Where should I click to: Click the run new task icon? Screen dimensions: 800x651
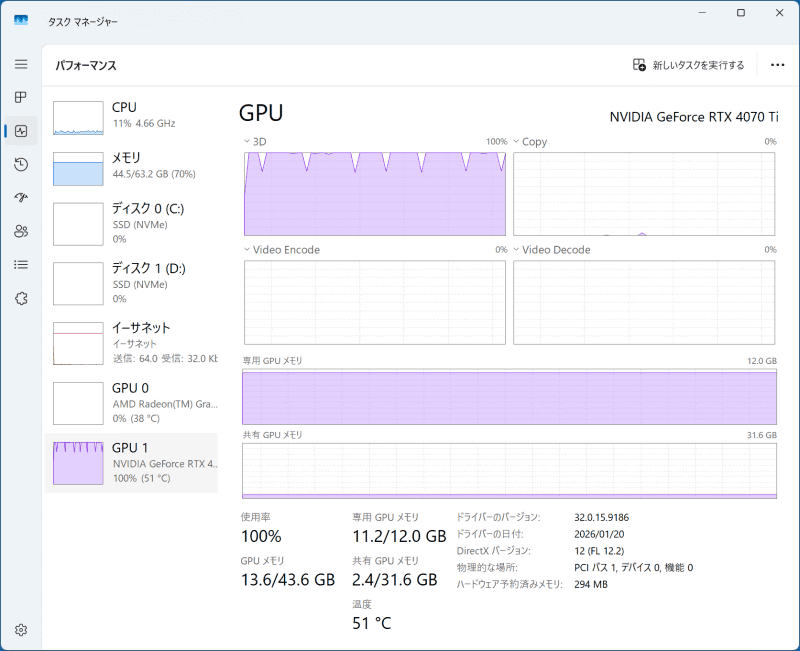tap(639, 65)
